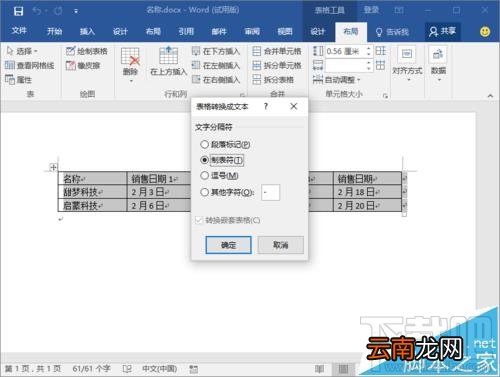Screen dimensions: 500x377
Task: Click the cell containing 甜梦科技
Action: (93, 192)
